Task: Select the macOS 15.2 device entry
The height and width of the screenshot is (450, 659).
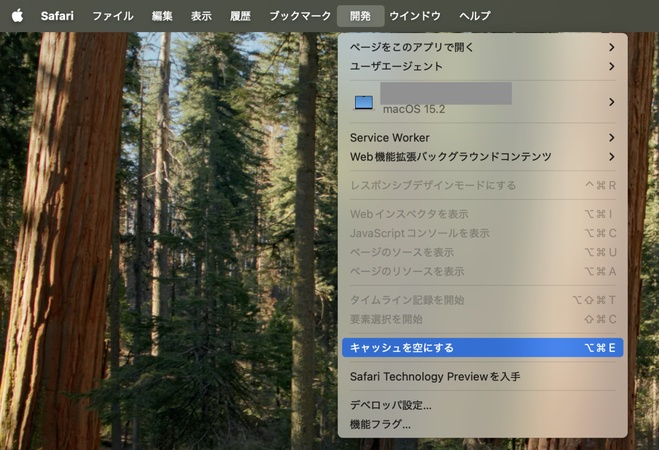Action: tap(482, 102)
